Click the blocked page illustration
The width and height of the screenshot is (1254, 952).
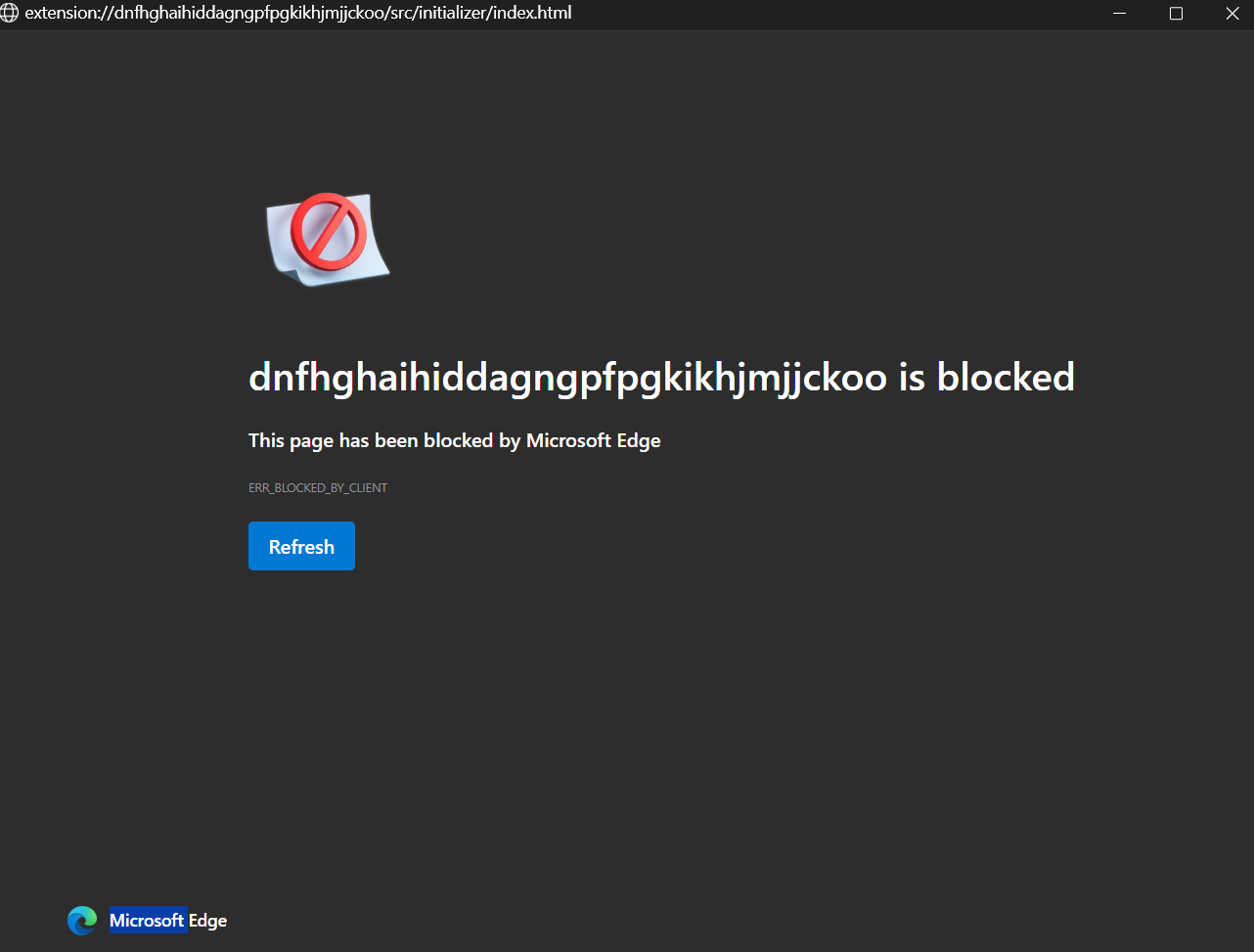click(x=326, y=240)
